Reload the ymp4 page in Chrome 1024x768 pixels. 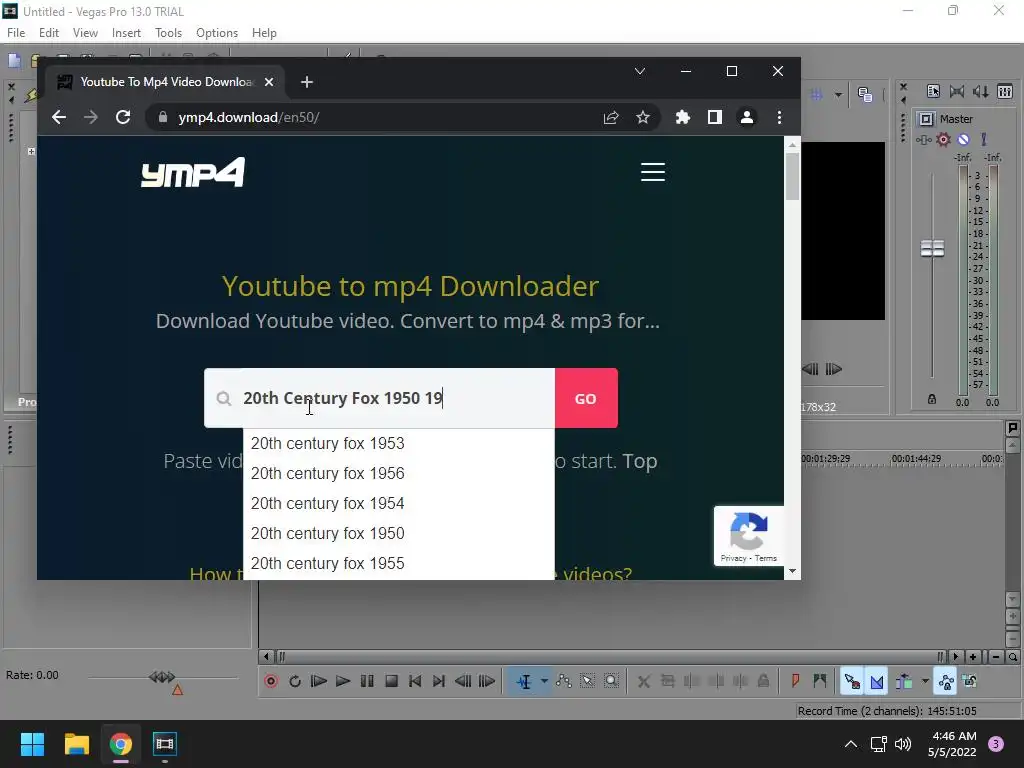pyautogui.click(x=123, y=117)
